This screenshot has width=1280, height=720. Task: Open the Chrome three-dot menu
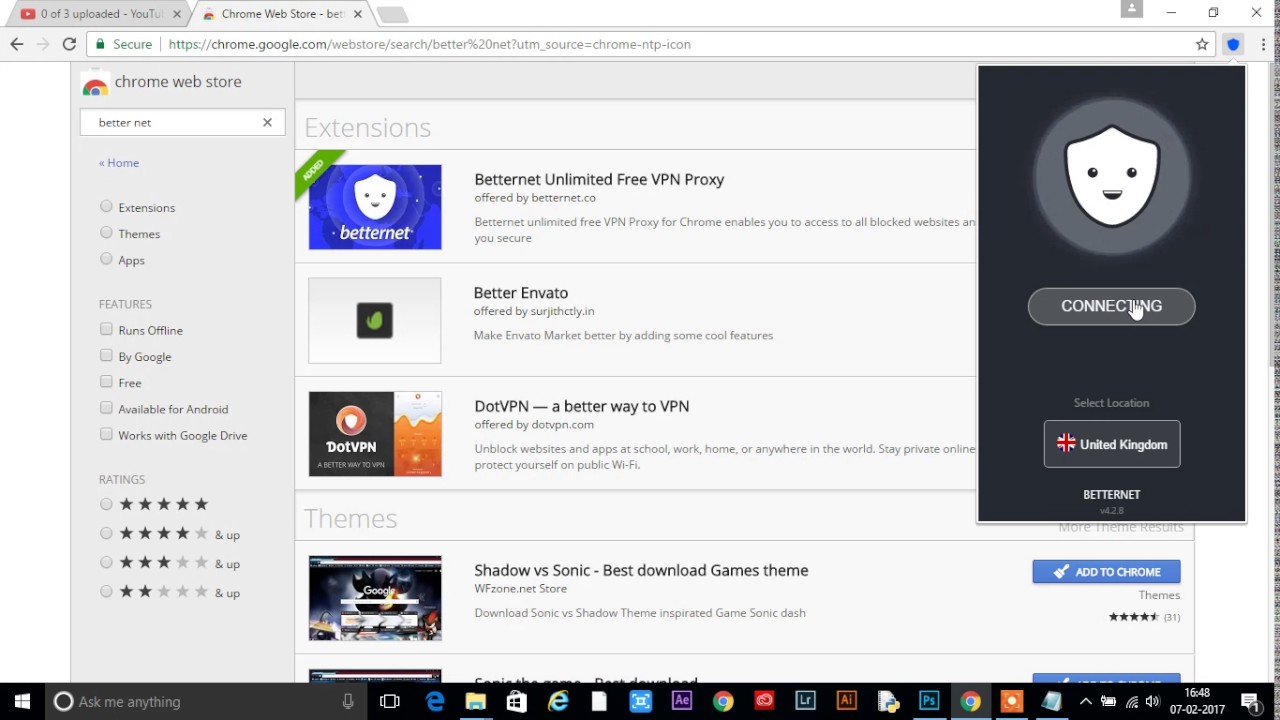[1264, 44]
